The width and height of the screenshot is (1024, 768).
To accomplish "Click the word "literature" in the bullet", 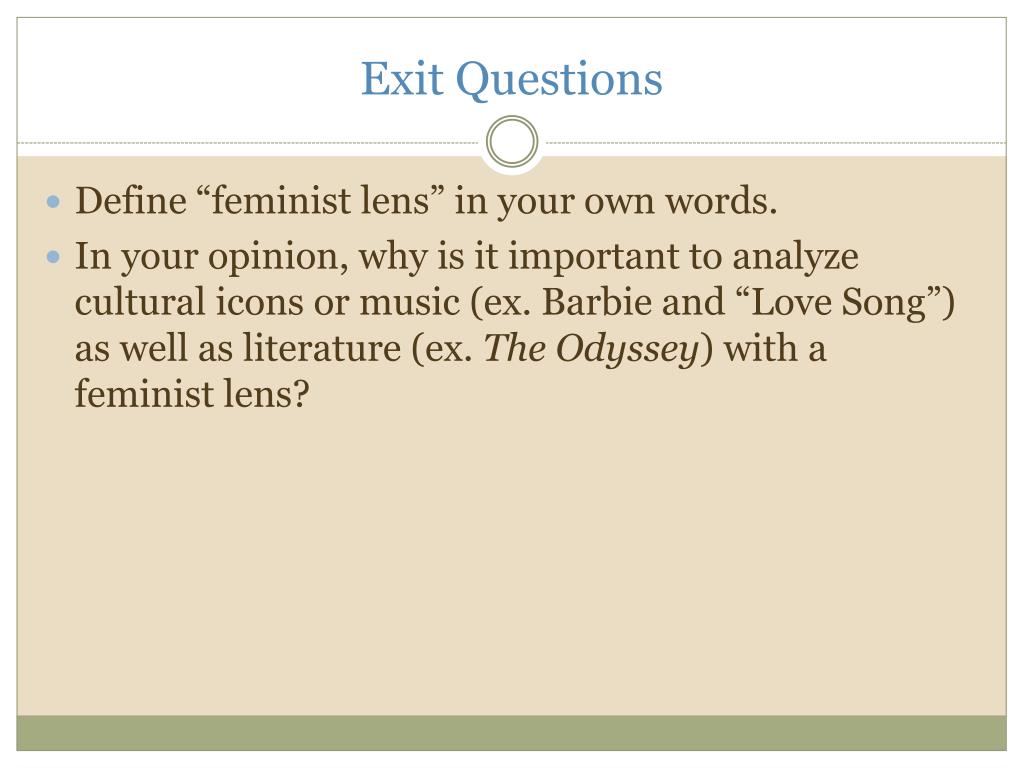I will click(x=322, y=348).
